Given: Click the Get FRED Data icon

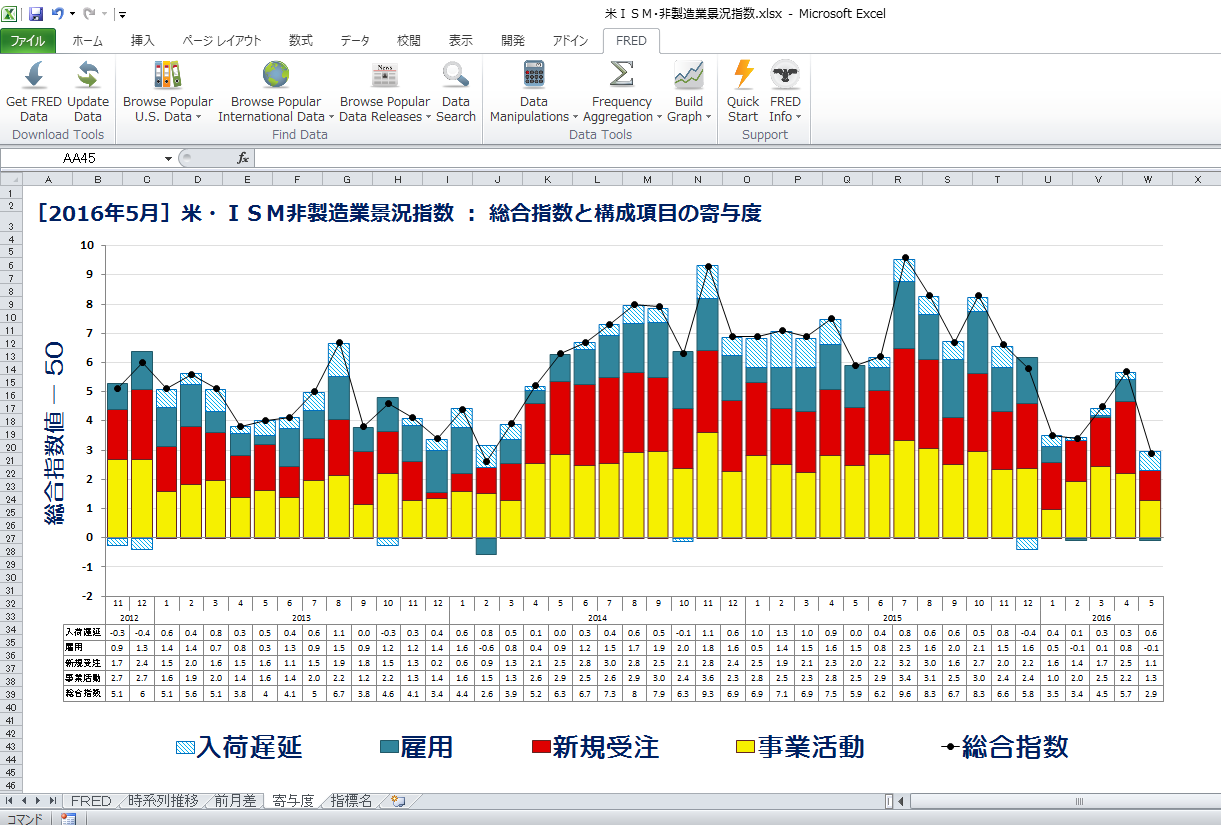Looking at the screenshot, I should [34, 76].
